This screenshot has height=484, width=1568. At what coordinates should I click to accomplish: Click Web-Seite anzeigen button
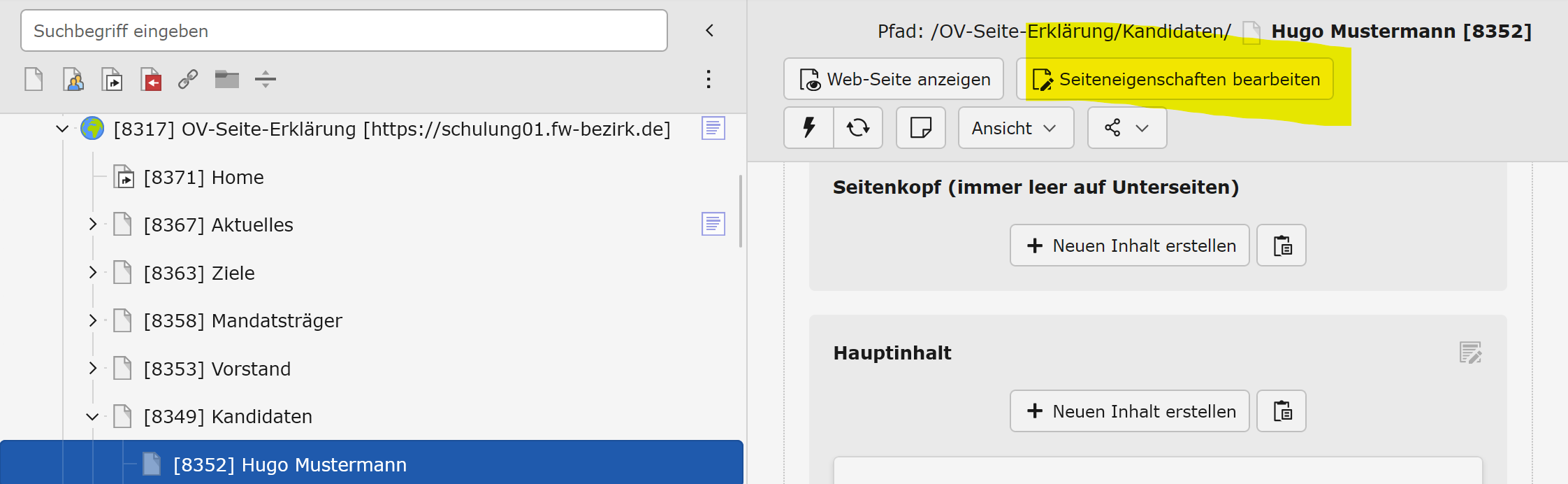(894, 79)
